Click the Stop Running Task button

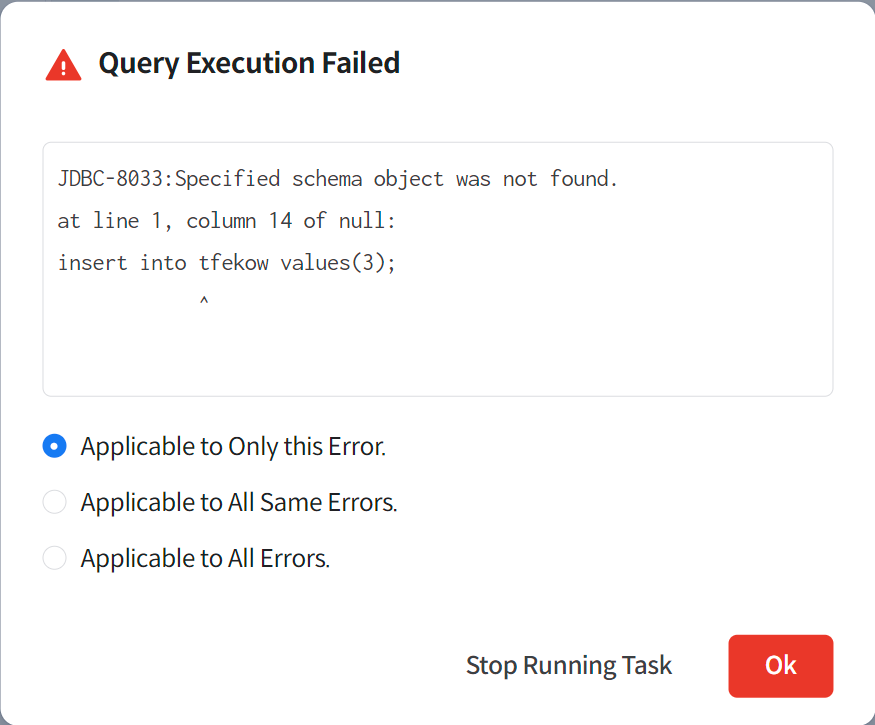(x=568, y=666)
